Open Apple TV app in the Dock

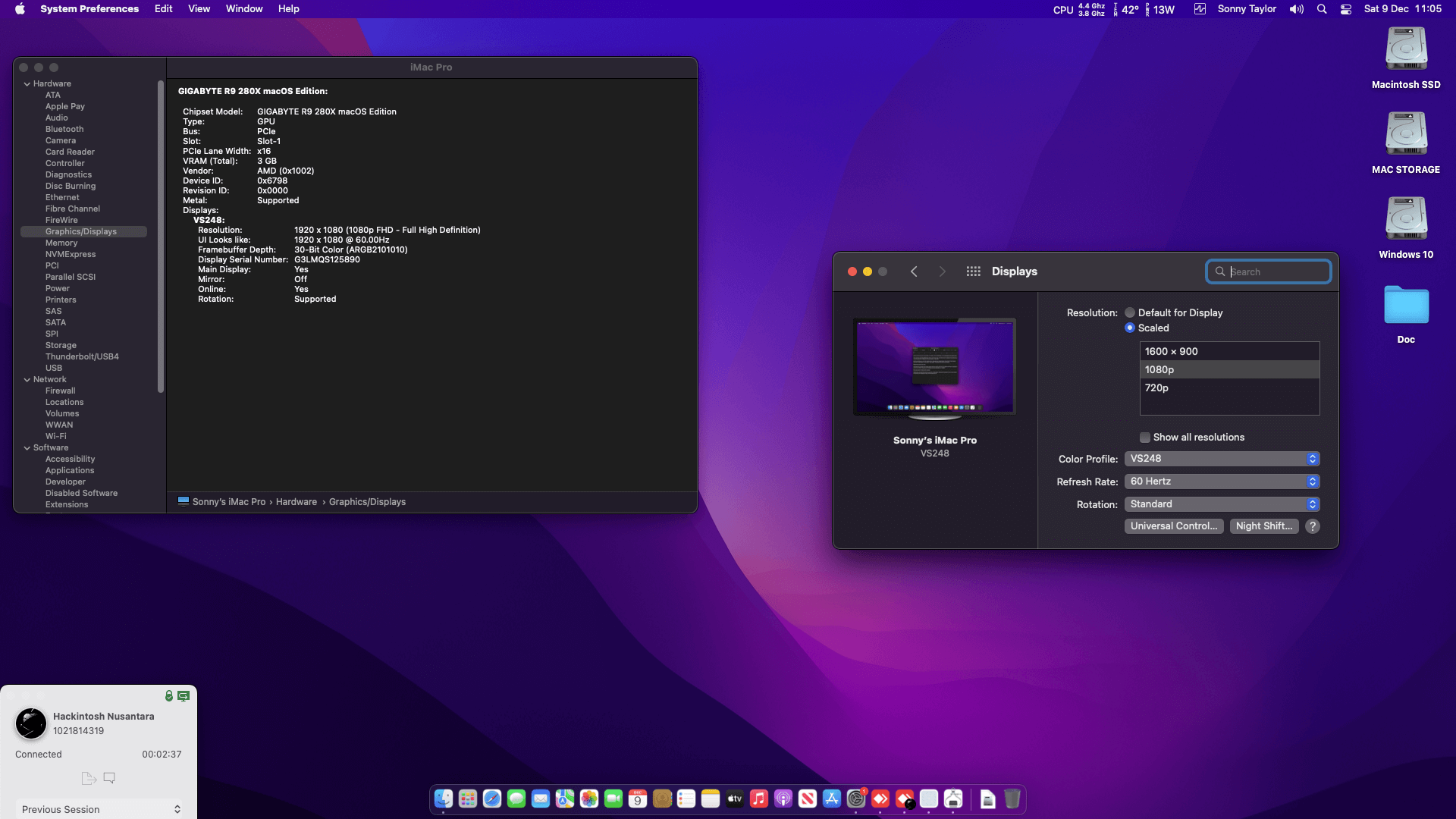click(735, 799)
